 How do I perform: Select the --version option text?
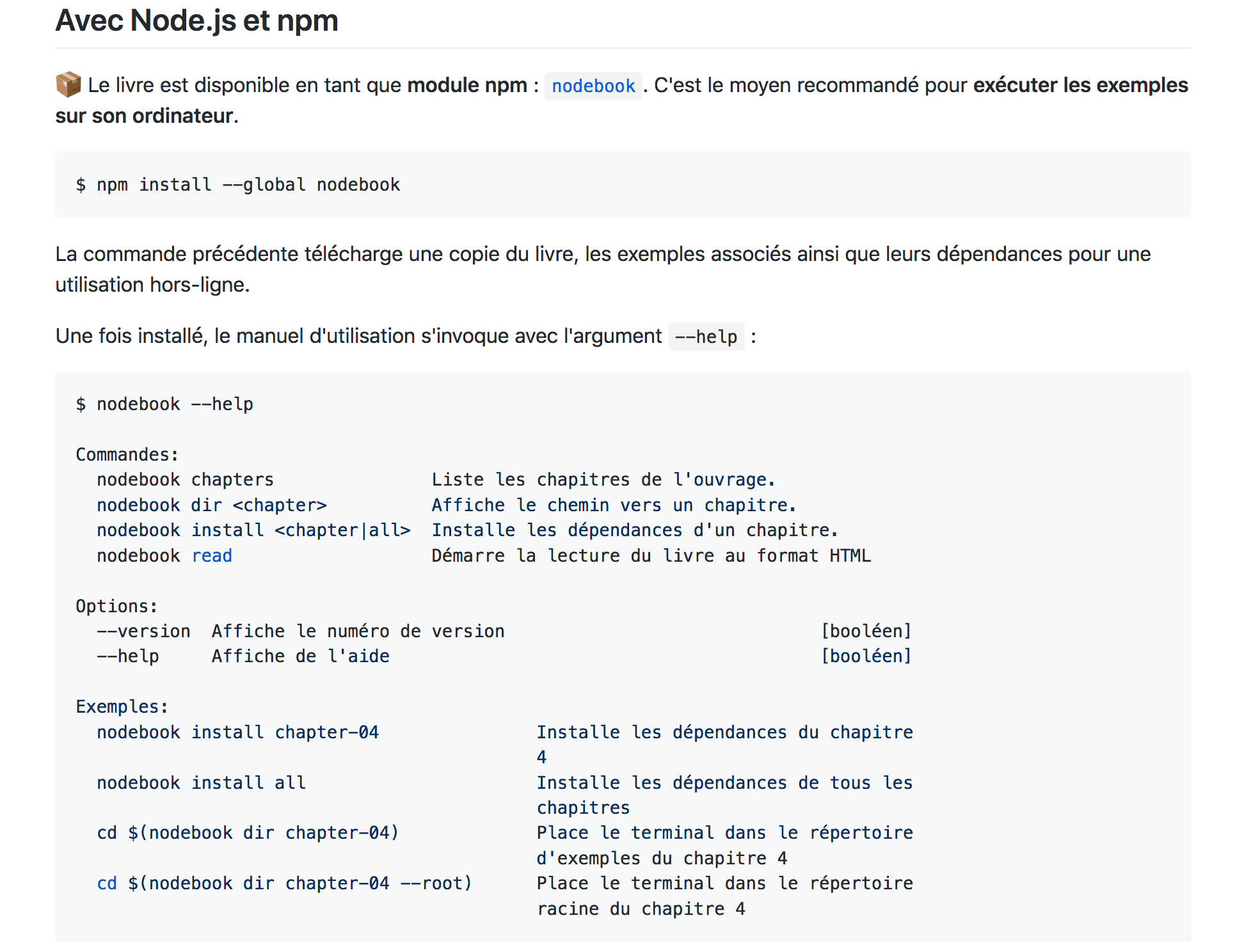143,631
